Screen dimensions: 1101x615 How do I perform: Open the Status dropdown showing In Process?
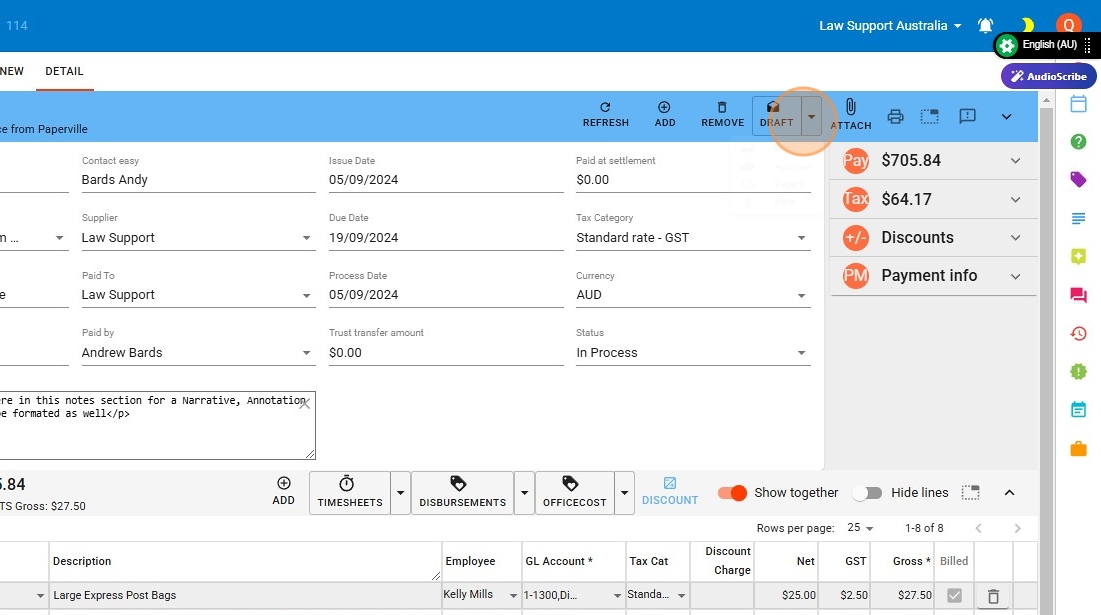tap(692, 353)
